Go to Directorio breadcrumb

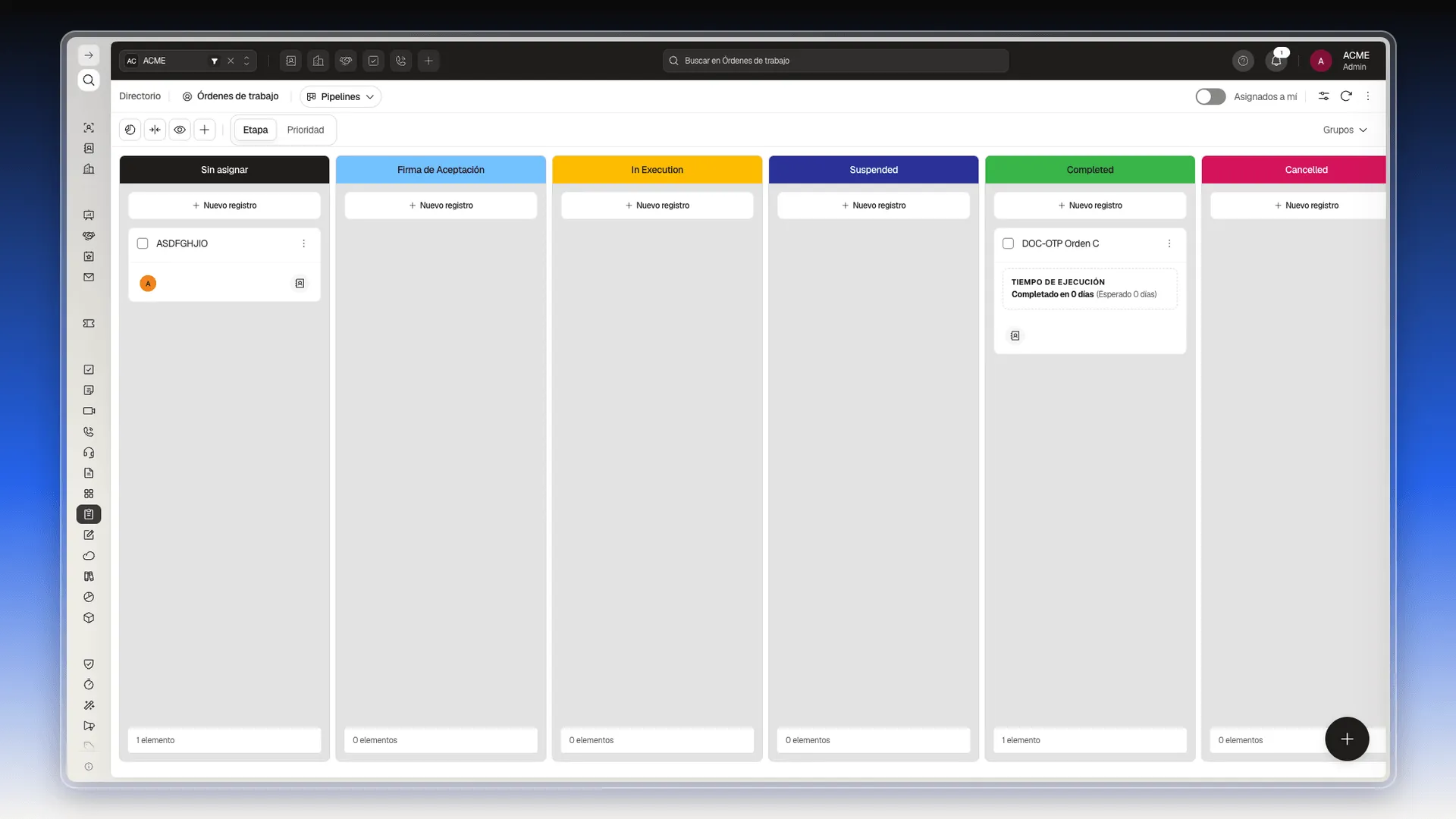[140, 96]
